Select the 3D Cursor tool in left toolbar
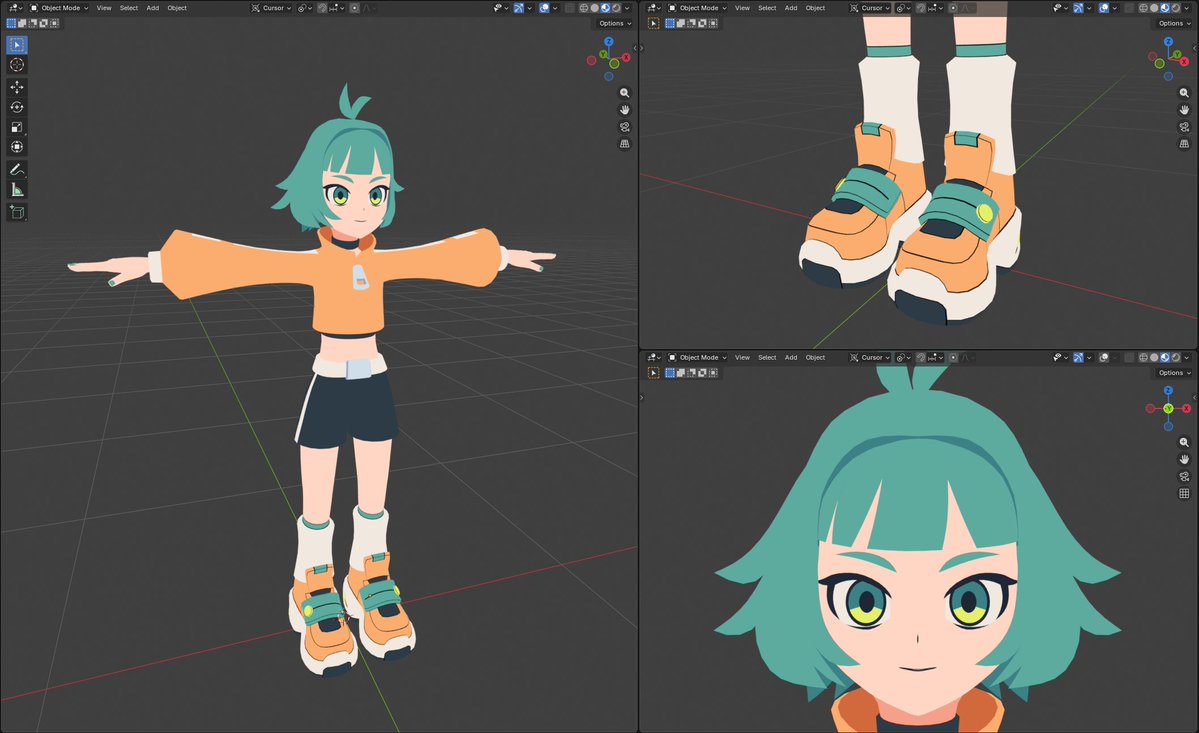1199x733 pixels. (17, 65)
